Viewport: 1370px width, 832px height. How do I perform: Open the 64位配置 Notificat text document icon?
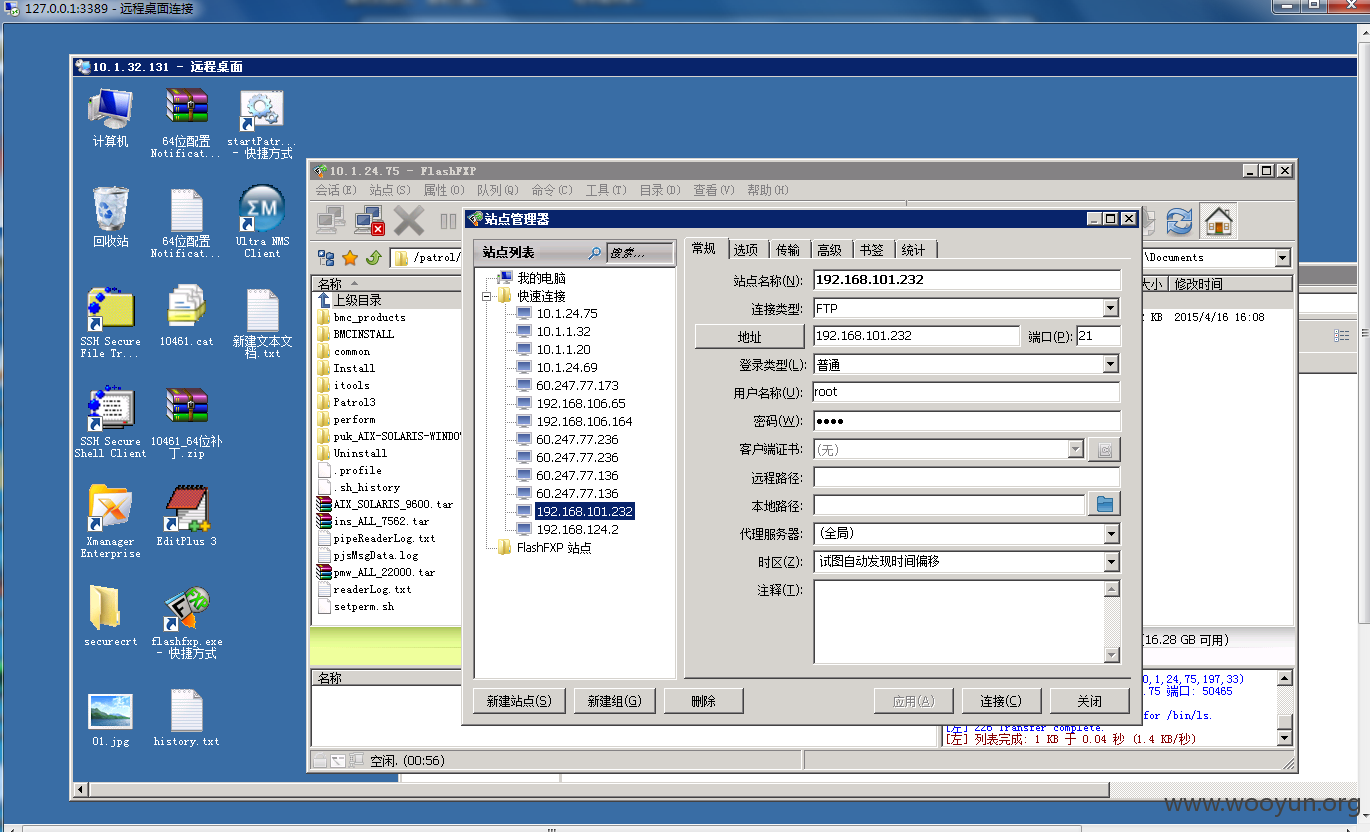coord(186,223)
